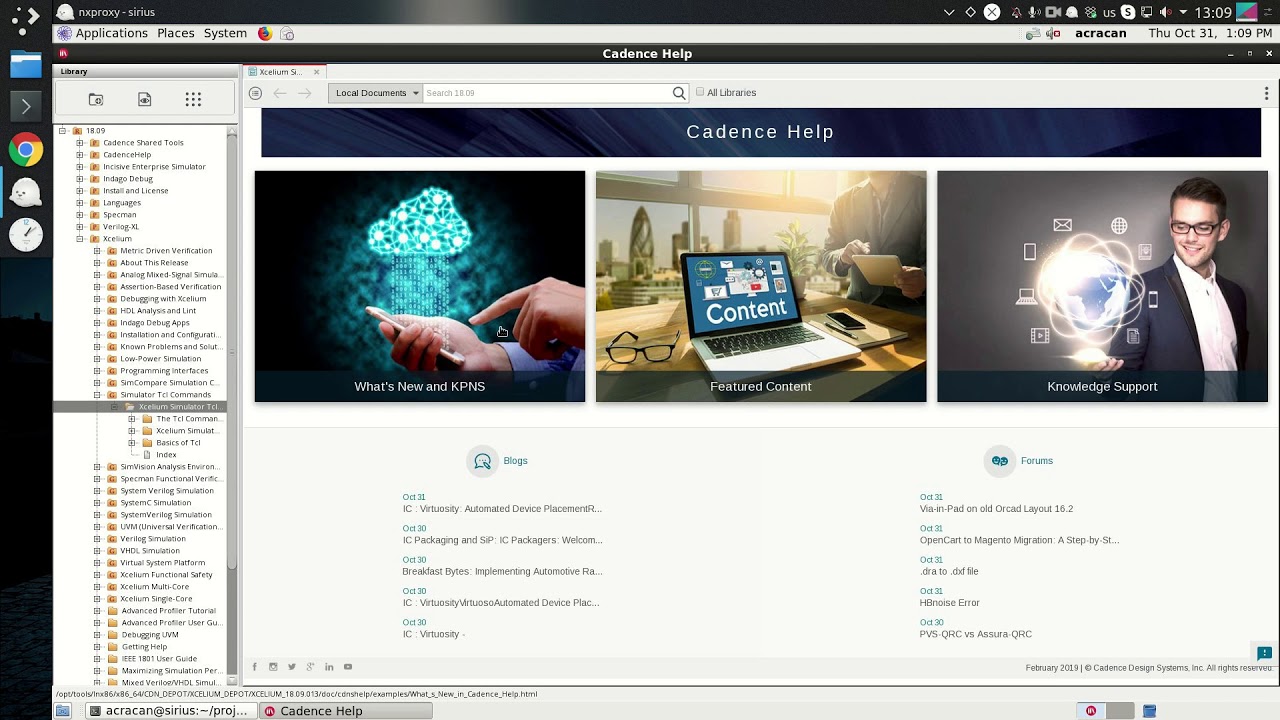Open the Facebook icon in the footer
The image size is (1280, 720).
point(254,667)
